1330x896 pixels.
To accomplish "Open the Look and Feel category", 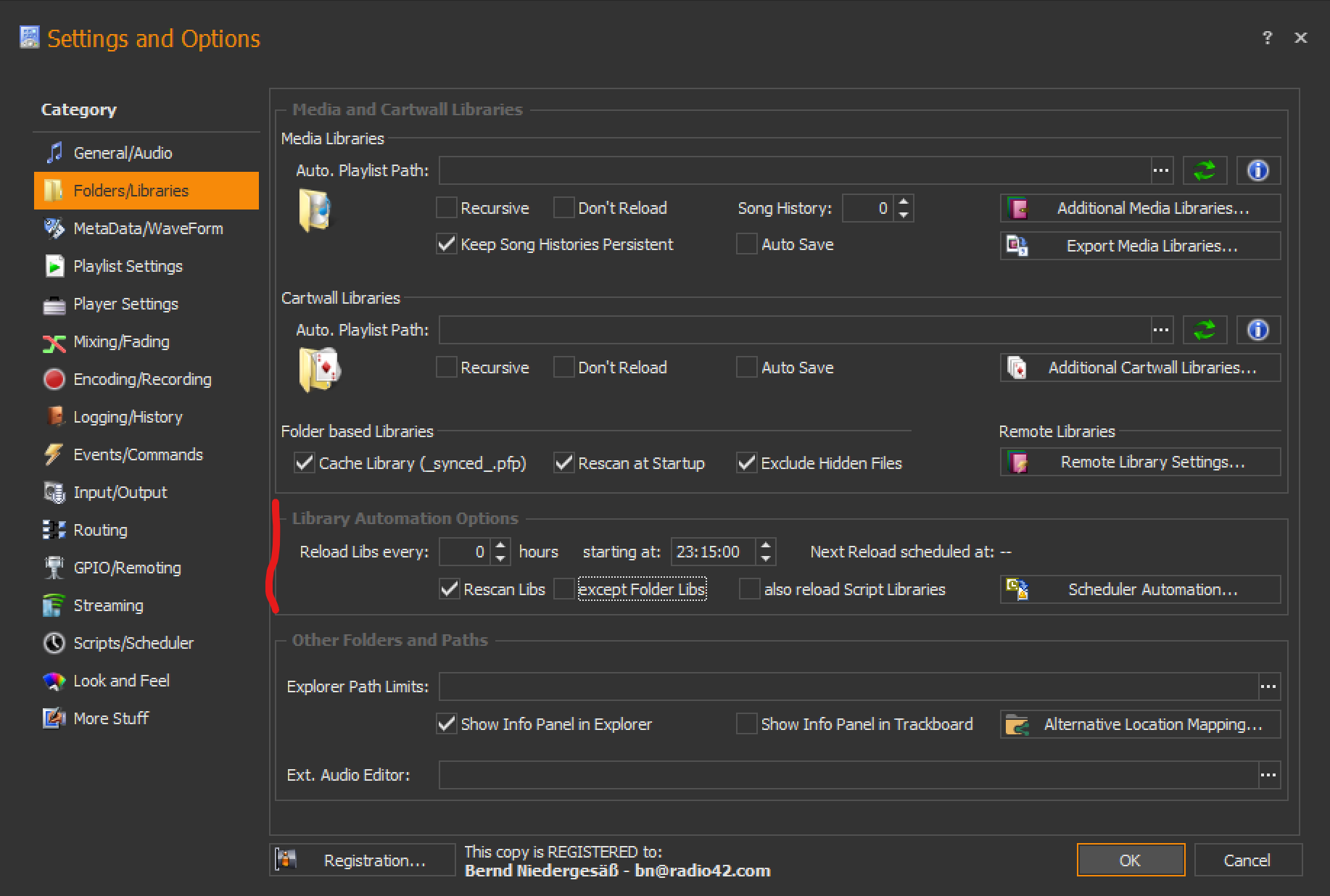I will click(121, 681).
